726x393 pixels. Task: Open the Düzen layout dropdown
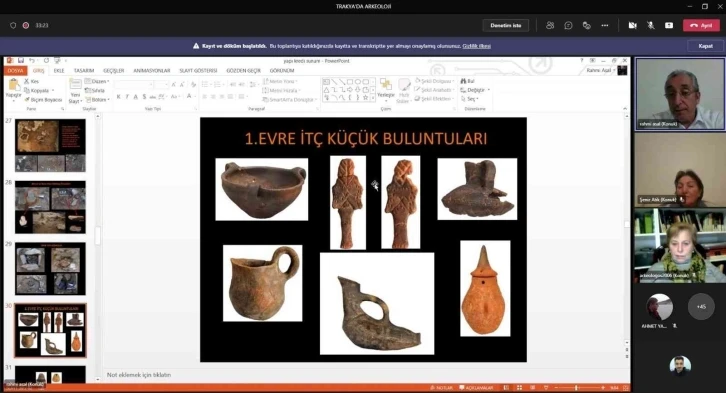click(97, 81)
